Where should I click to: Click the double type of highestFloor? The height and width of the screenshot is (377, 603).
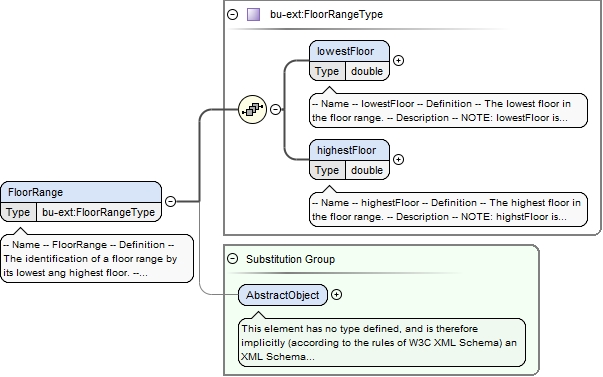tap(367, 170)
